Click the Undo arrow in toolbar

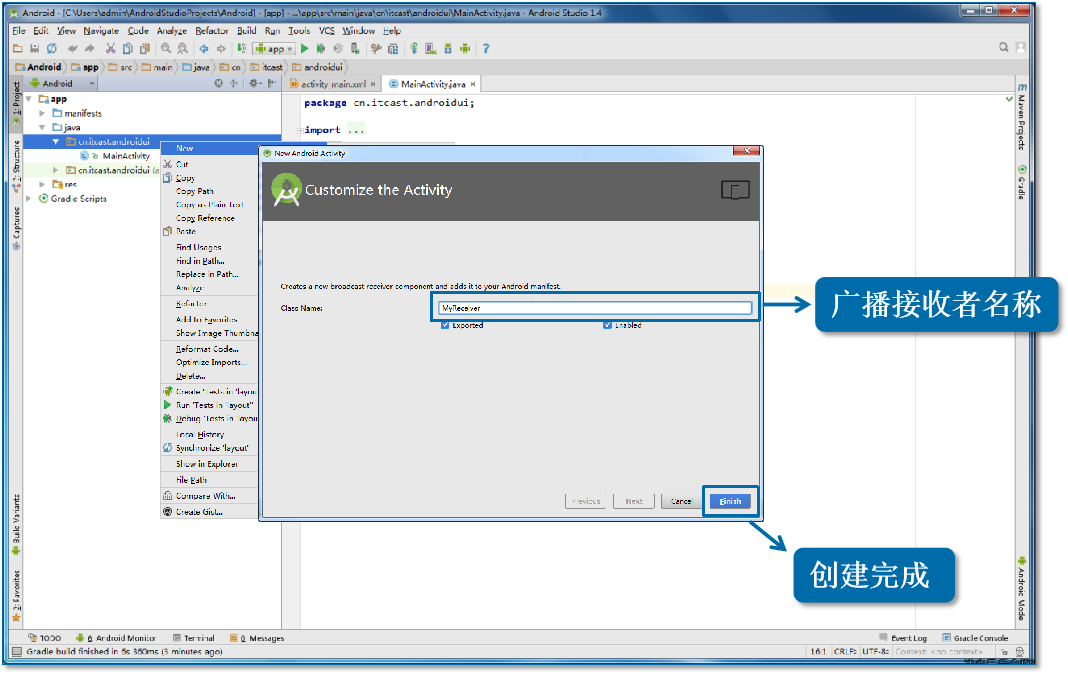click(72, 48)
